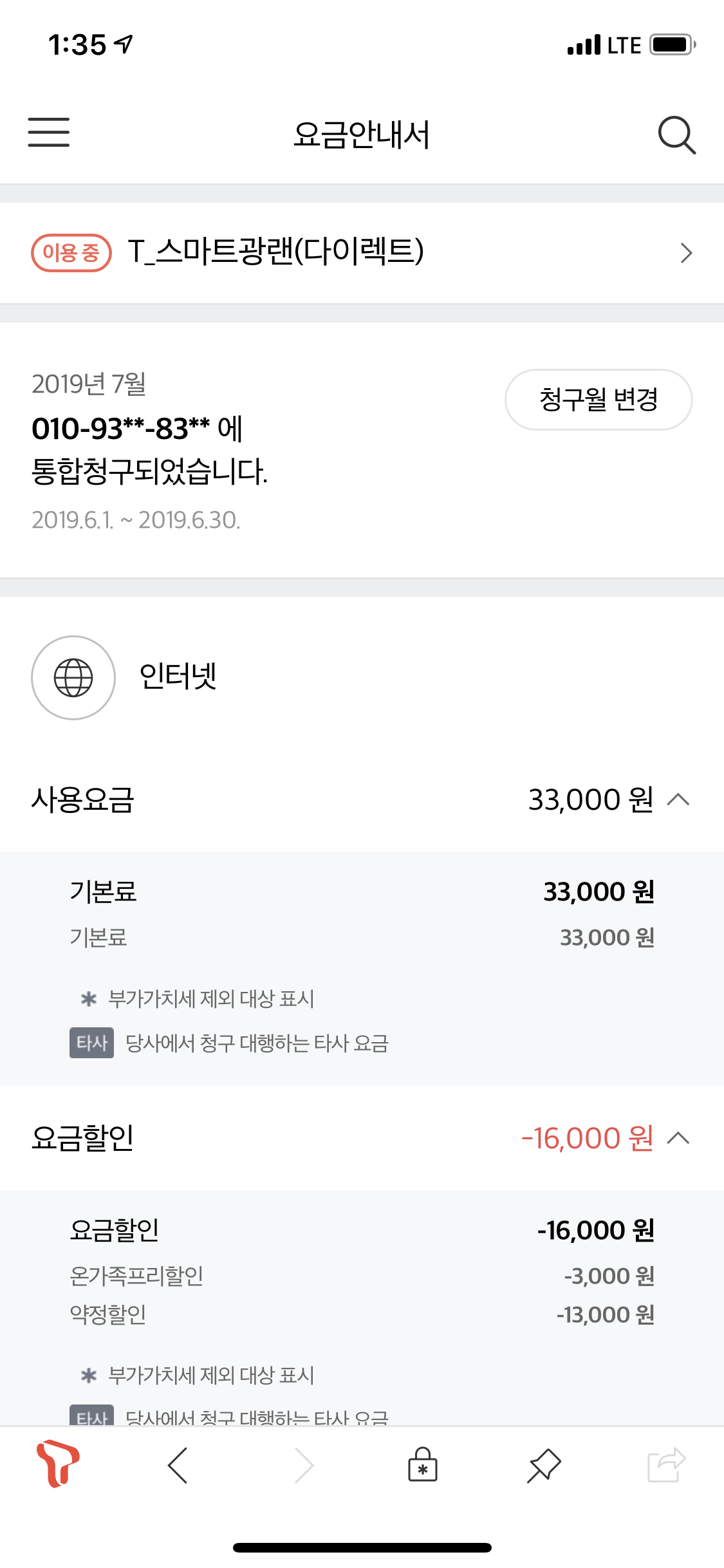Collapse the 사용요금 section chevron
Screen dimensions: 724x1568
[x=678, y=800]
